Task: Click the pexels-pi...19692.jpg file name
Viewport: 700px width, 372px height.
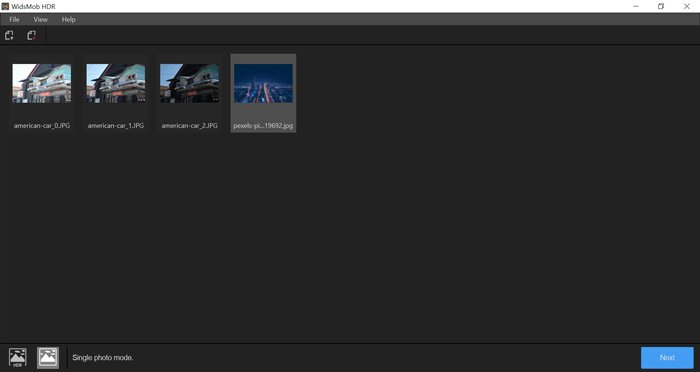Action: pos(263,125)
